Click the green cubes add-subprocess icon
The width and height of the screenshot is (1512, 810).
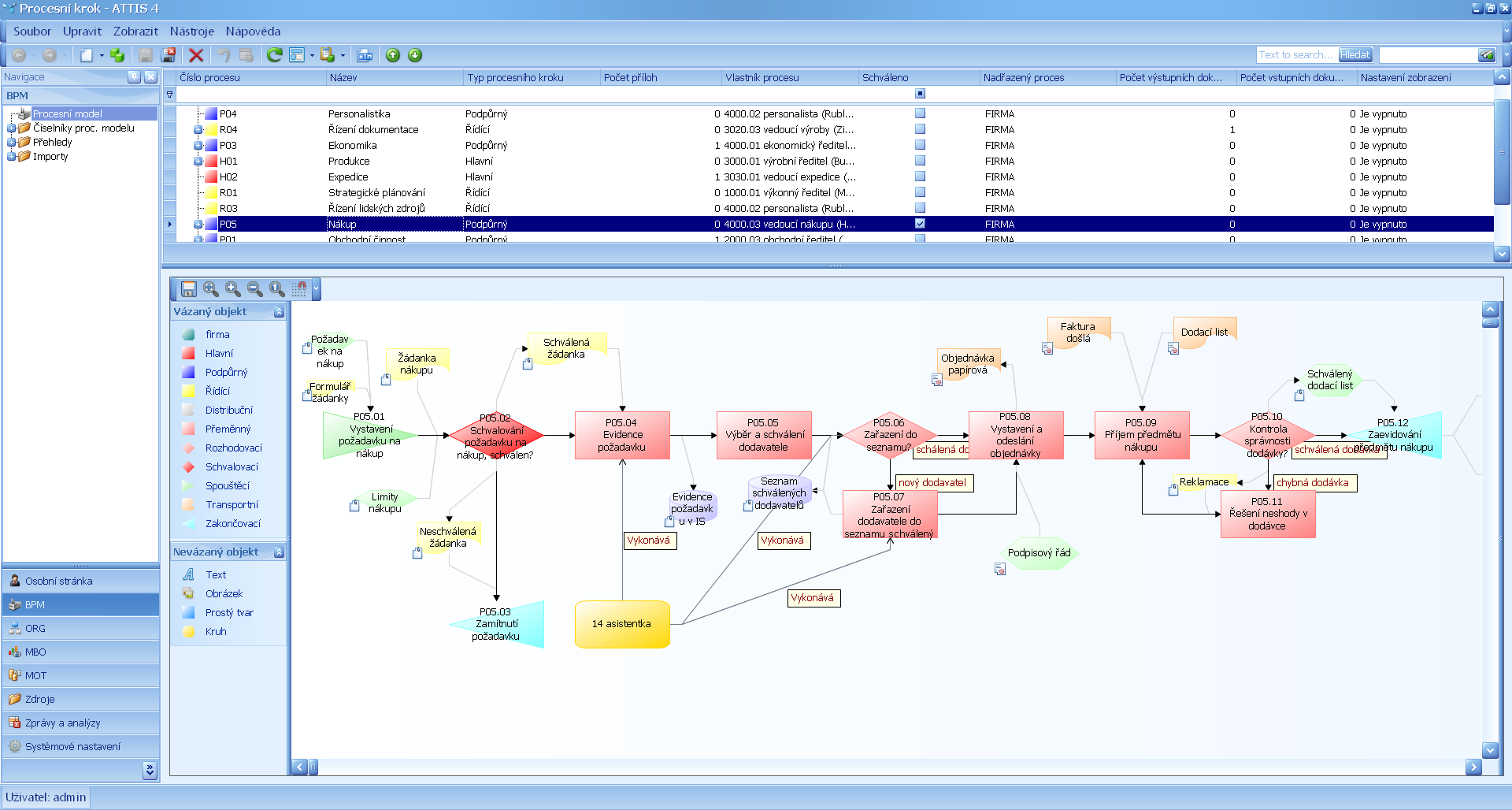[x=117, y=55]
